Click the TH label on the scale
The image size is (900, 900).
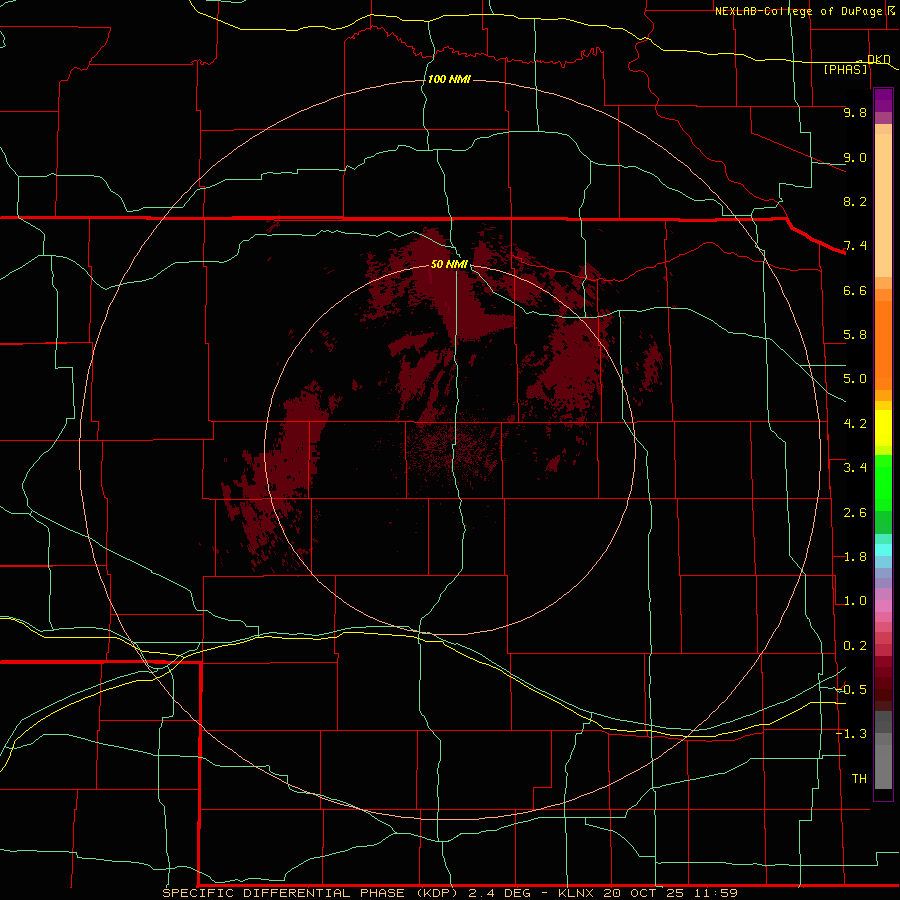click(859, 779)
